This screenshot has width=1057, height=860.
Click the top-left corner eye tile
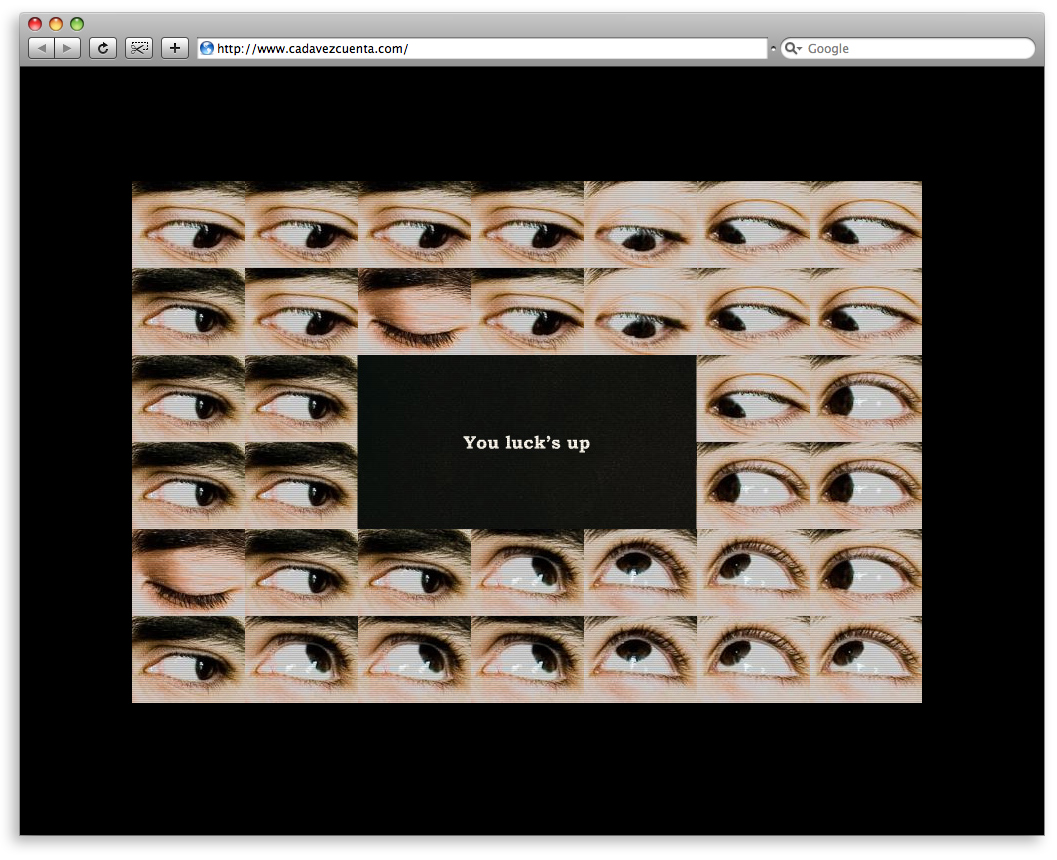point(188,225)
